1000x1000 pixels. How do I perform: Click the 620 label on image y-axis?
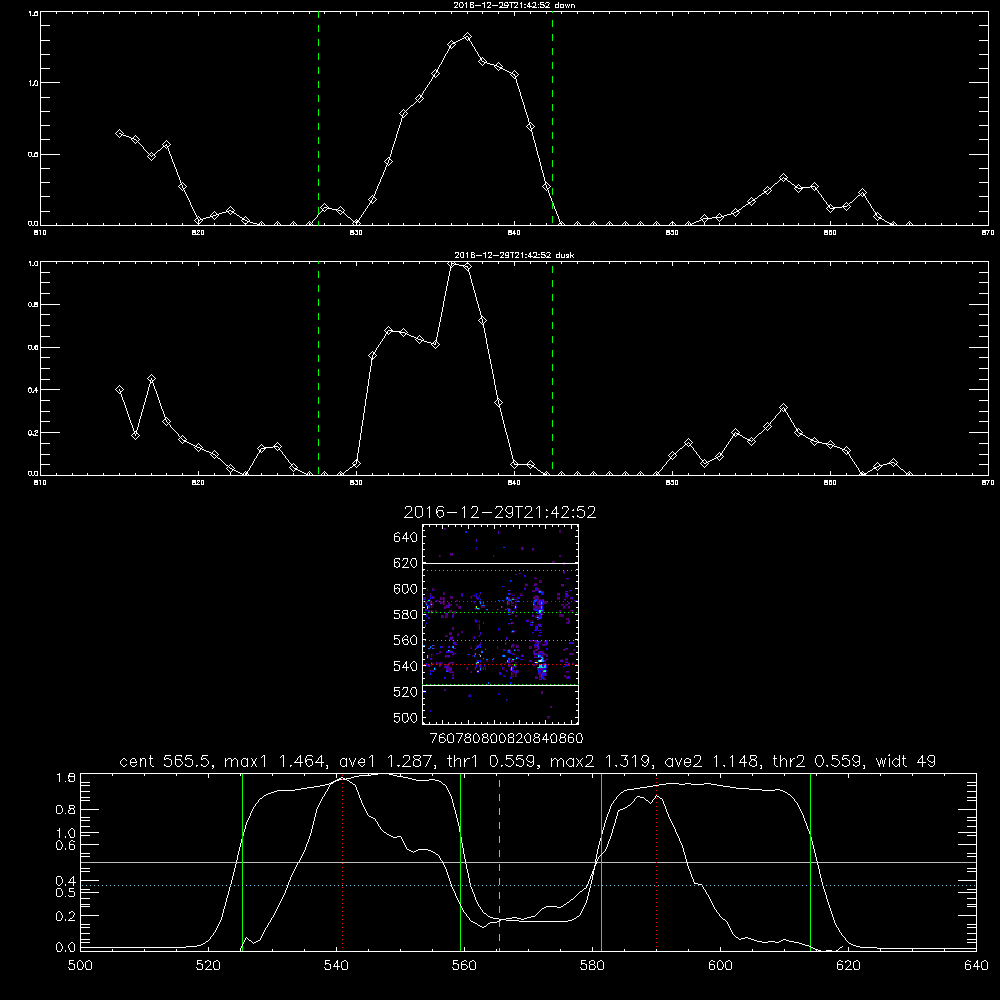(406, 563)
